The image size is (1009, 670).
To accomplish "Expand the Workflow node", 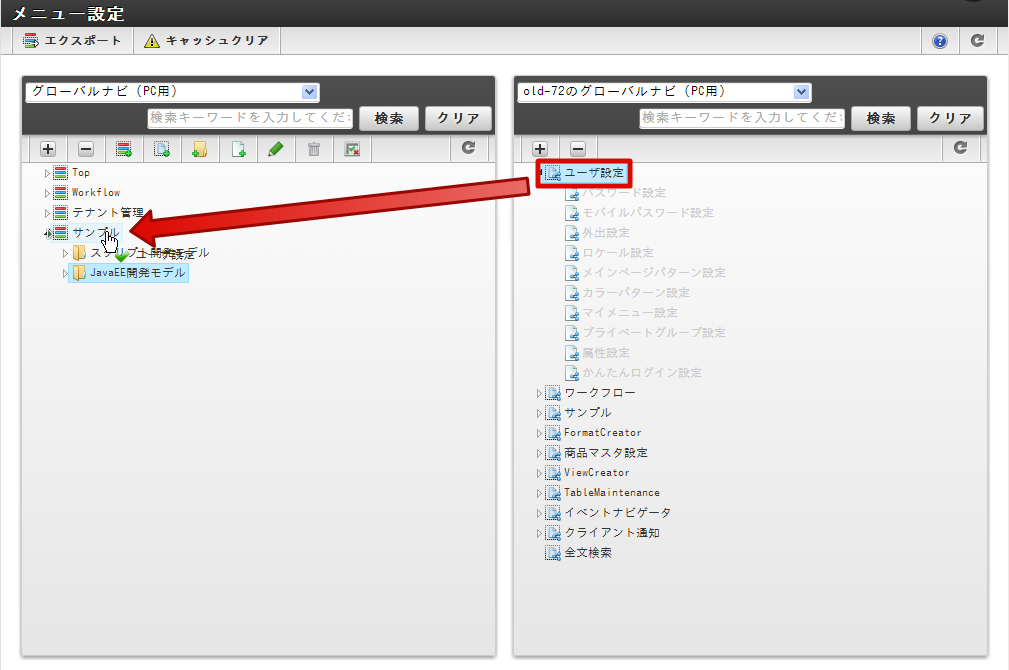I will [x=47, y=193].
